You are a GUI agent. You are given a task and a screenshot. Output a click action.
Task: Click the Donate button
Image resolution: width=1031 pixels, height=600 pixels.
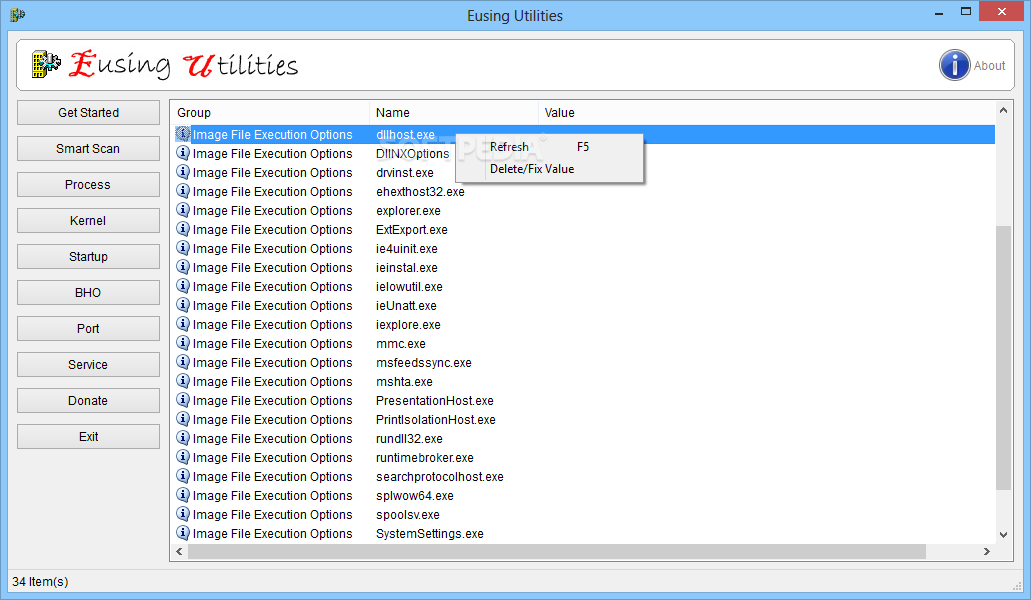tap(88, 401)
